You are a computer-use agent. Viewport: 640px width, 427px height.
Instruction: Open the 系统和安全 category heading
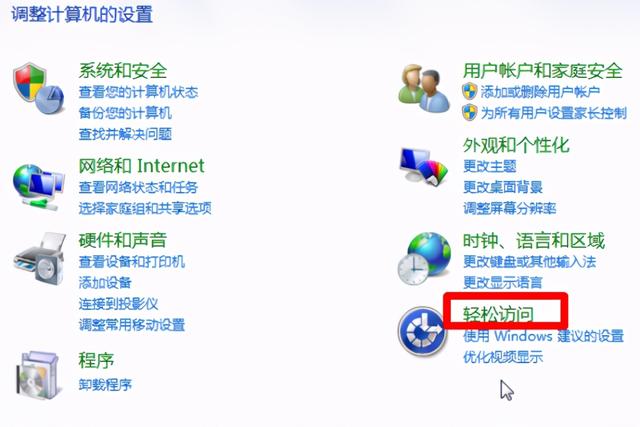point(123,71)
